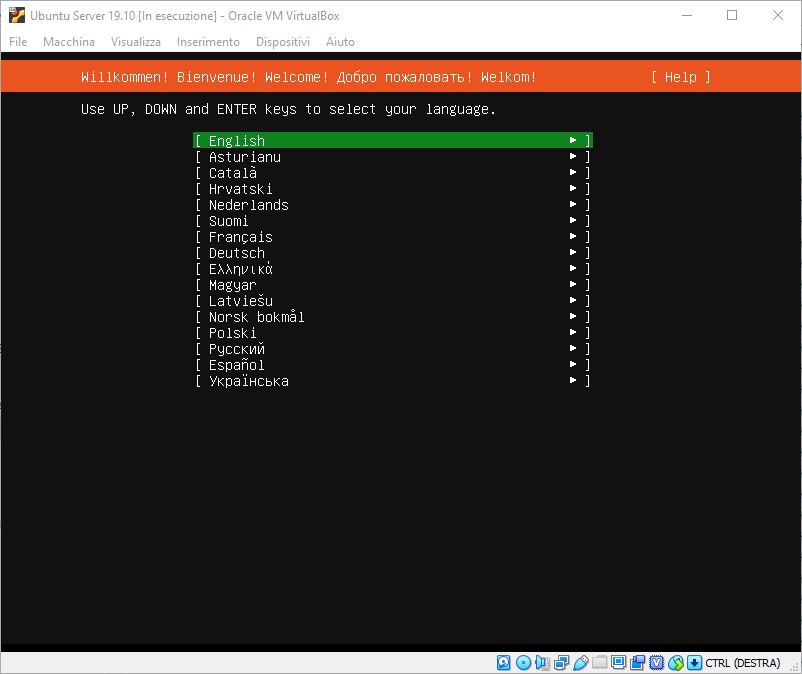Click the keyboard capture arrow icon
This screenshot has height=674, width=802.
694,663
